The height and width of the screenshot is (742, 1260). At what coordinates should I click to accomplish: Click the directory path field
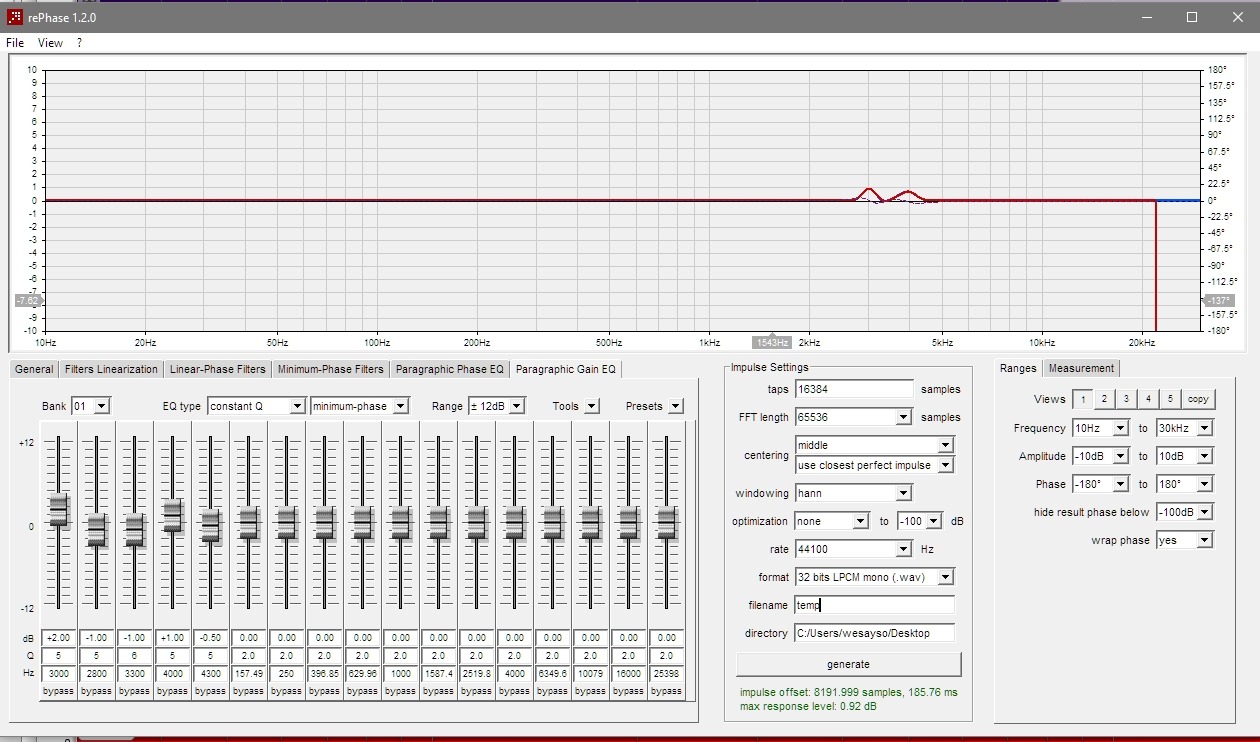pyautogui.click(x=874, y=633)
